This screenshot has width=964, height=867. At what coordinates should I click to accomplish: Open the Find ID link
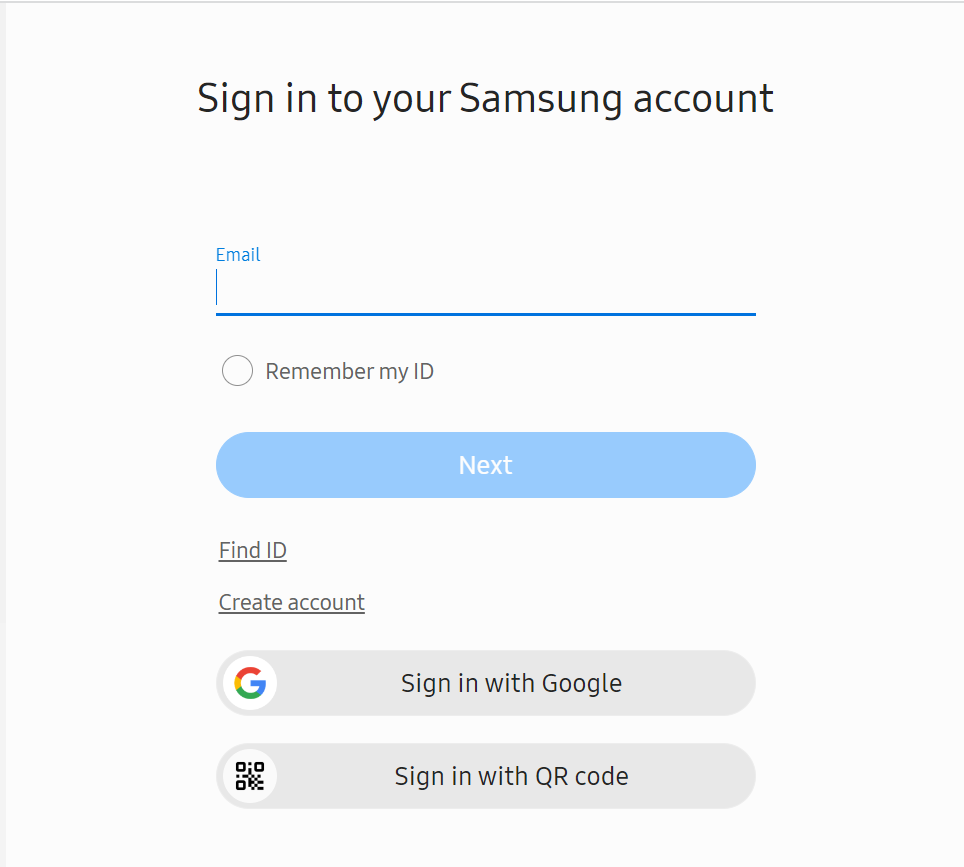tap(253, 550)
